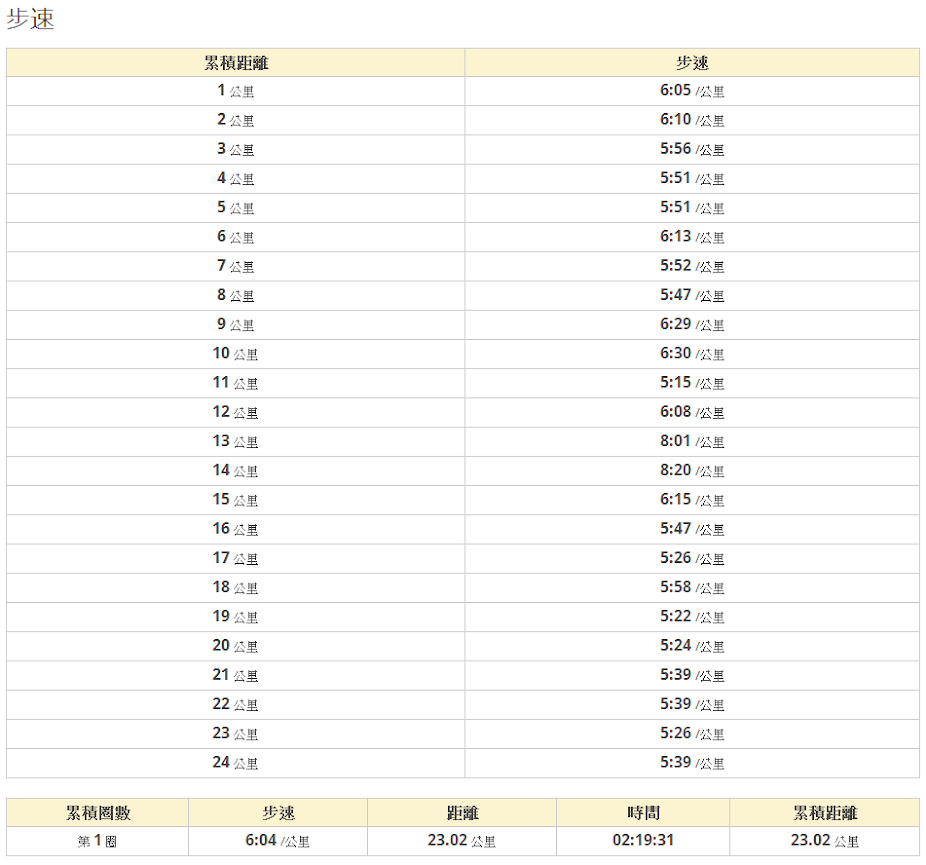This screenshot has height=865, width=926.
Task: Select the 13 公里 distance cell
Action: 236,442
